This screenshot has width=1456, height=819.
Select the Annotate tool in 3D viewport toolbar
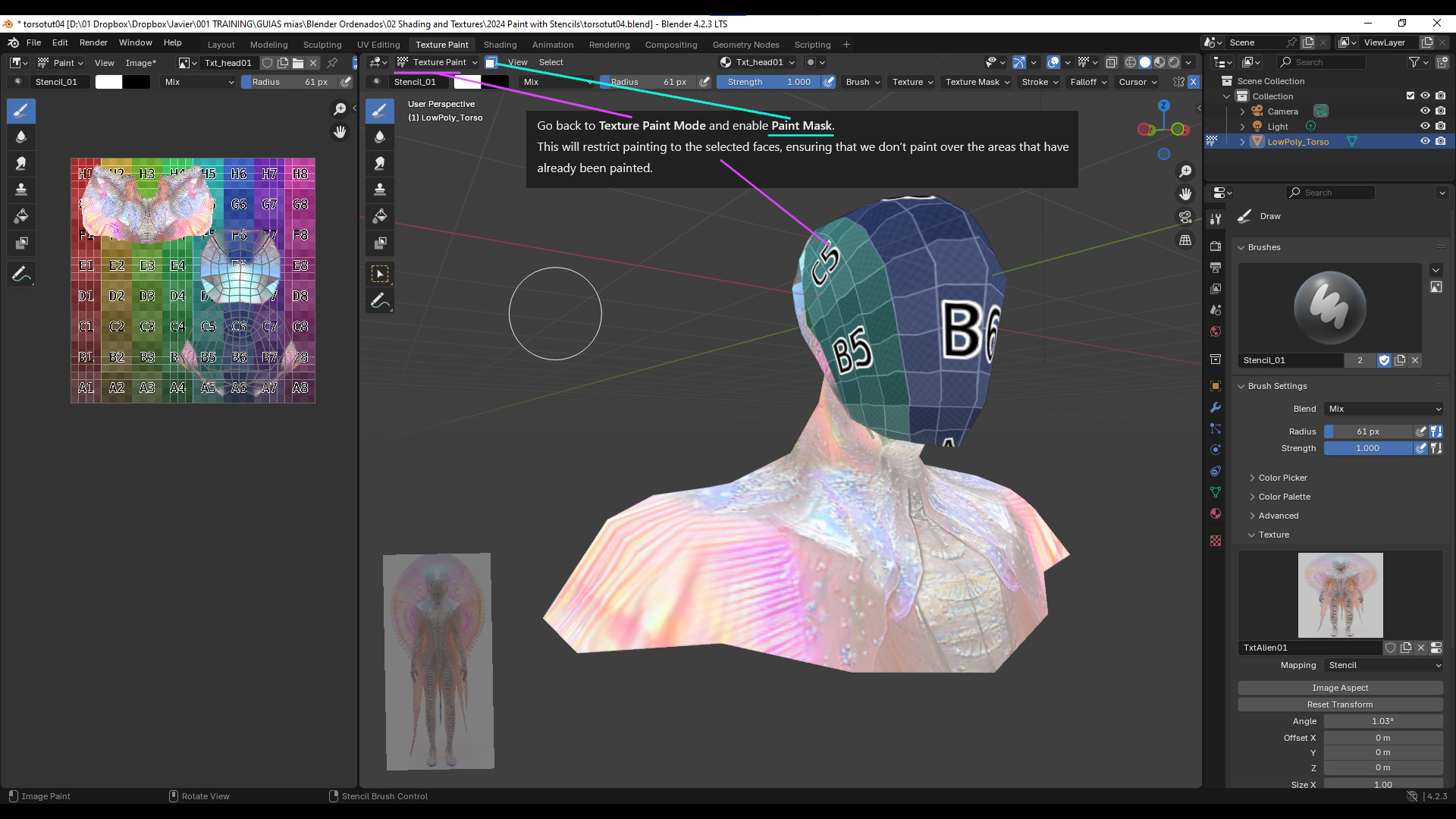[x=380, y=300]
